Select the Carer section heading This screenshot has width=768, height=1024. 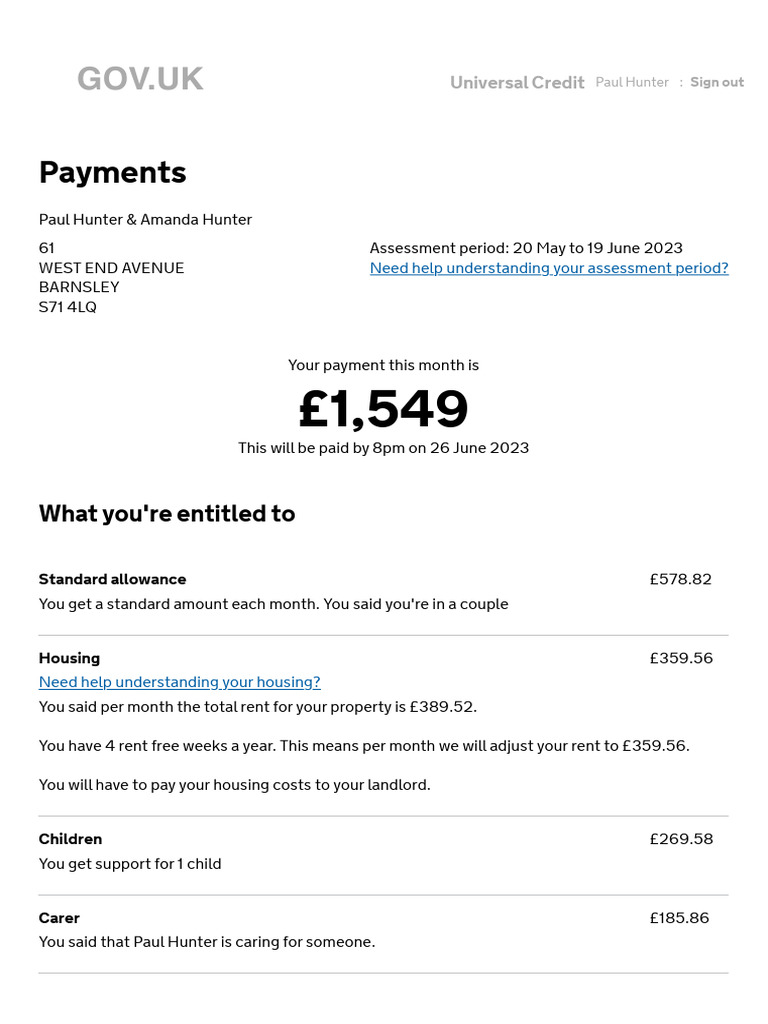59,918
